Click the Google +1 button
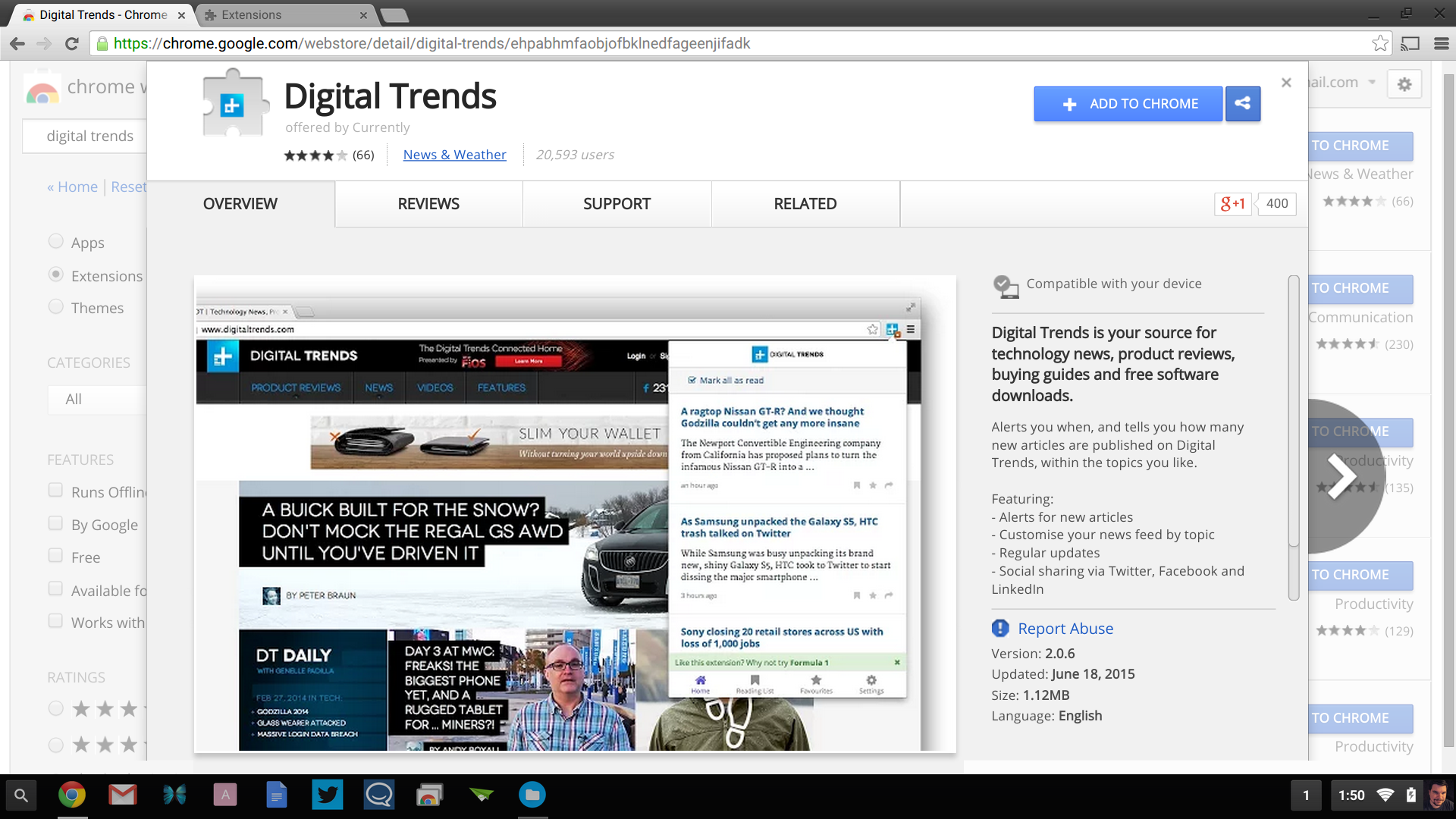The image size is (1456, 819). 1233,203
